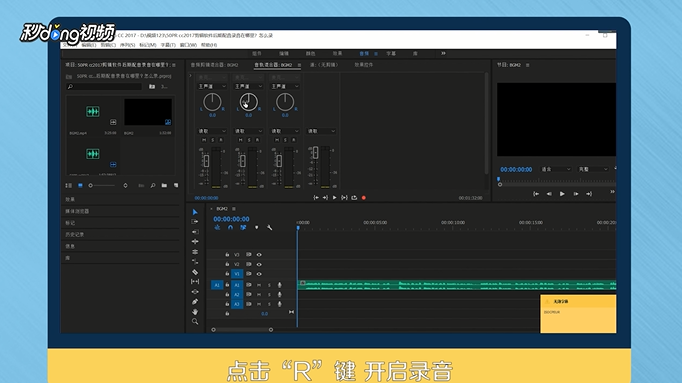This screenshot has width=682, height=383.
Task: Select the Selection arrow tool
Action: [x=195, y=212]
